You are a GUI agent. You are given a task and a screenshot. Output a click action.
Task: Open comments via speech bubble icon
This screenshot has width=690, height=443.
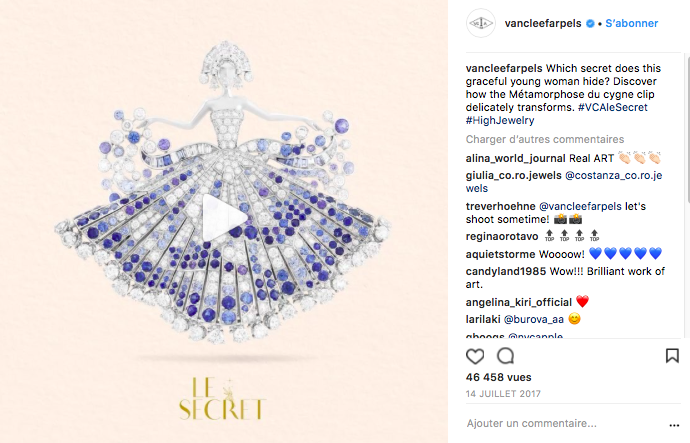coord(505,356)
